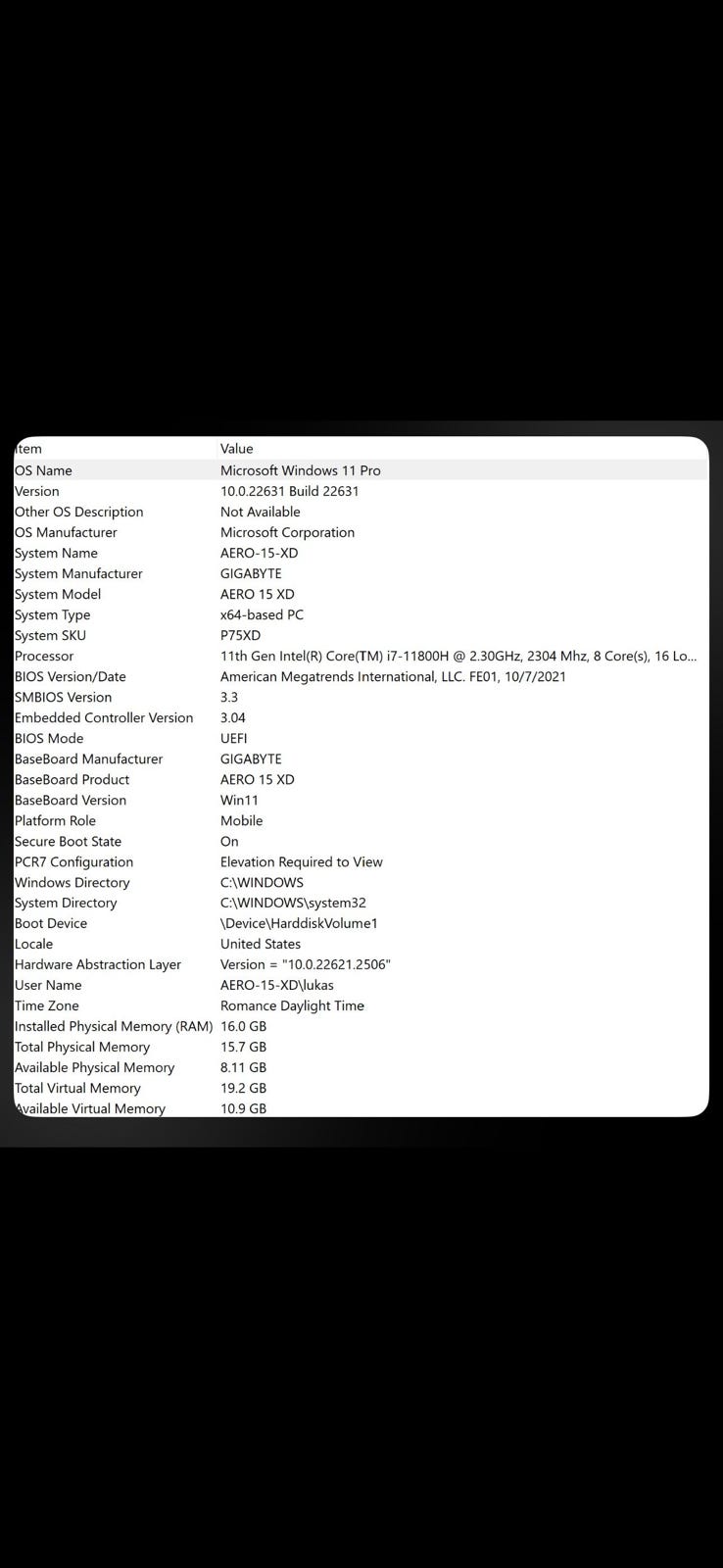Click the System Name label
This screenshot has width=723, height=1568.
pos(56,553)
